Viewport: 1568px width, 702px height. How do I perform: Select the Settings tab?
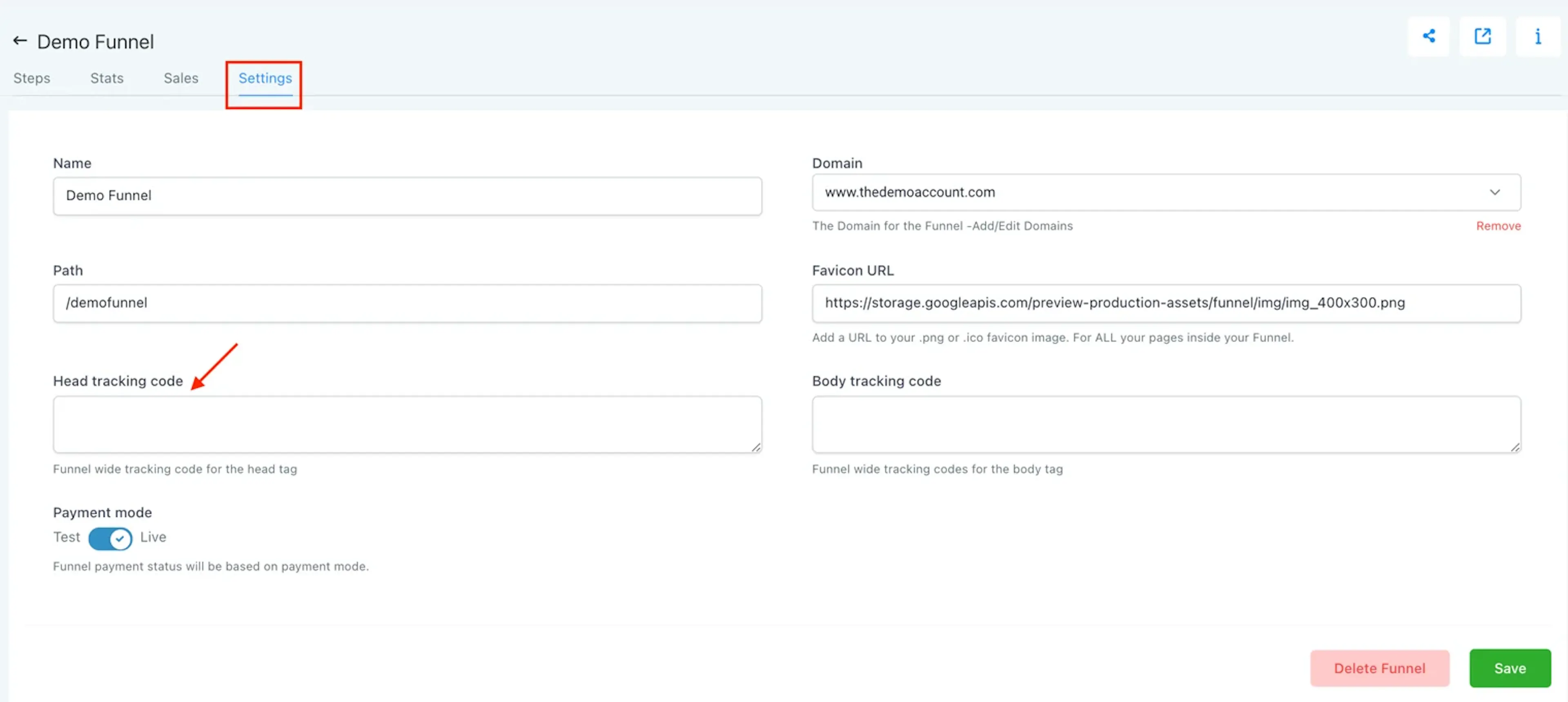(x=265, y=78)
